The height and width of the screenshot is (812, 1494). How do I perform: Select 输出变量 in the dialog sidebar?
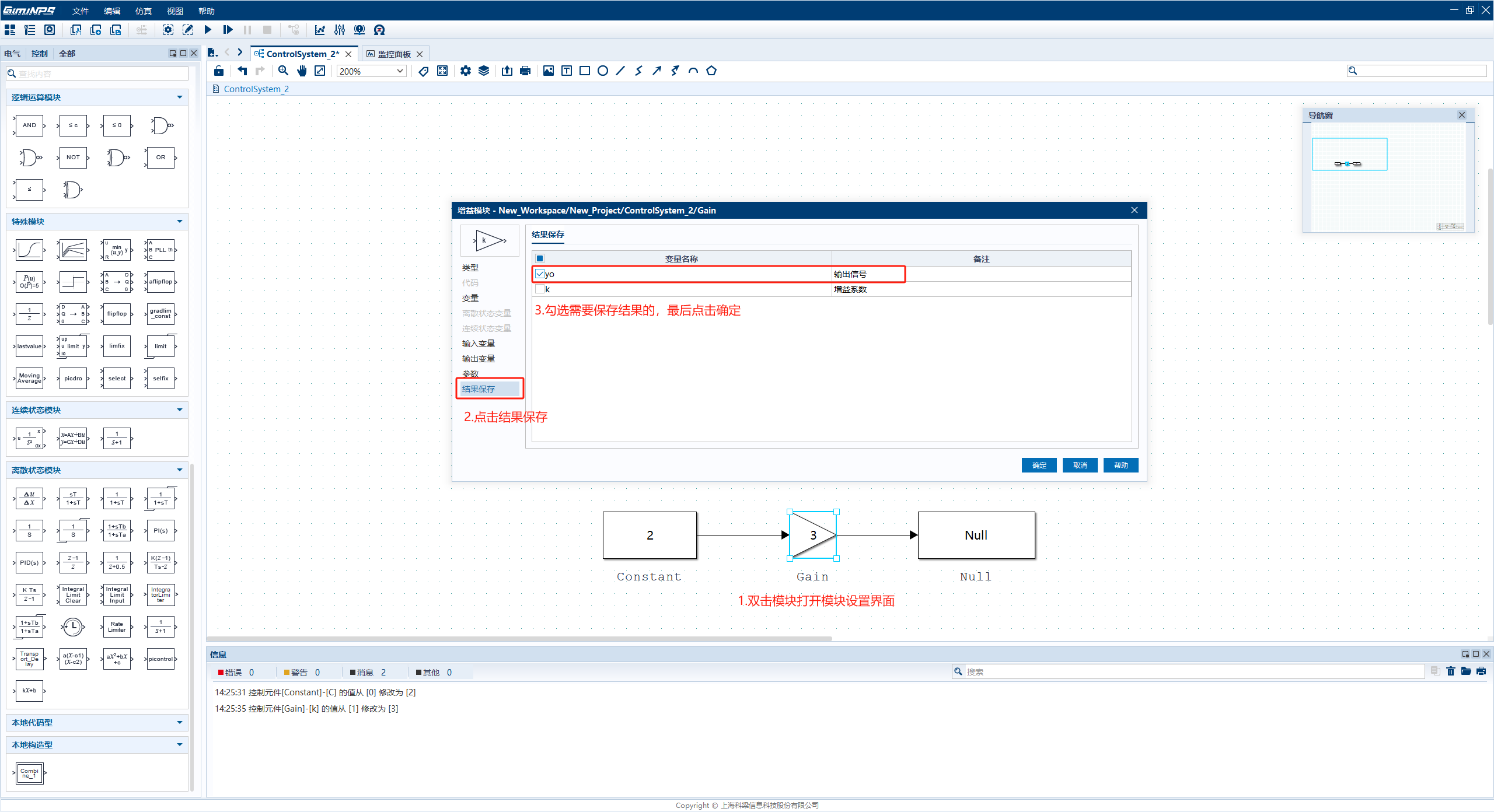point(479,358)
